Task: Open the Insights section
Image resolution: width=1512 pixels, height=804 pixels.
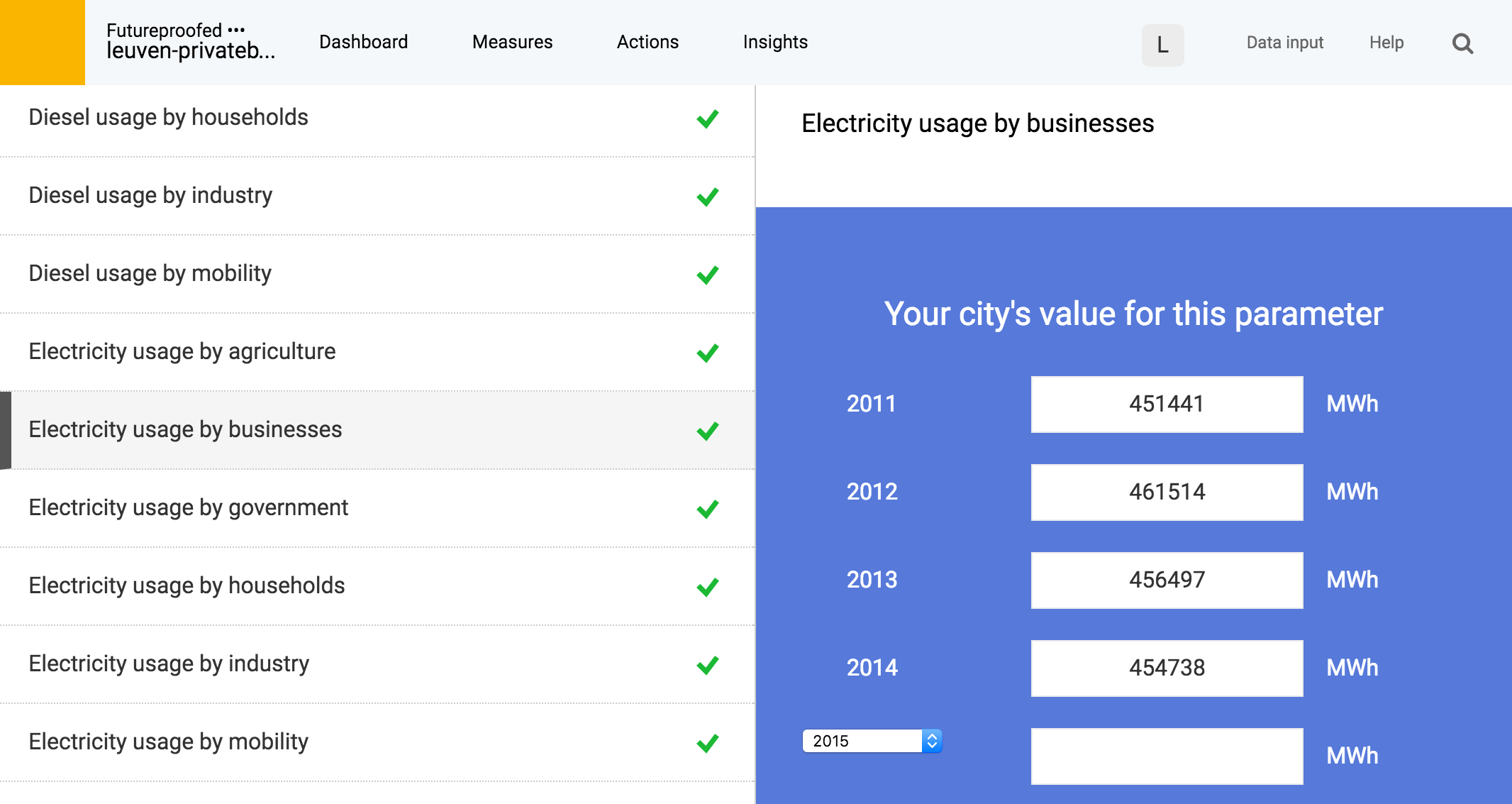Action: tap(775, 42)
